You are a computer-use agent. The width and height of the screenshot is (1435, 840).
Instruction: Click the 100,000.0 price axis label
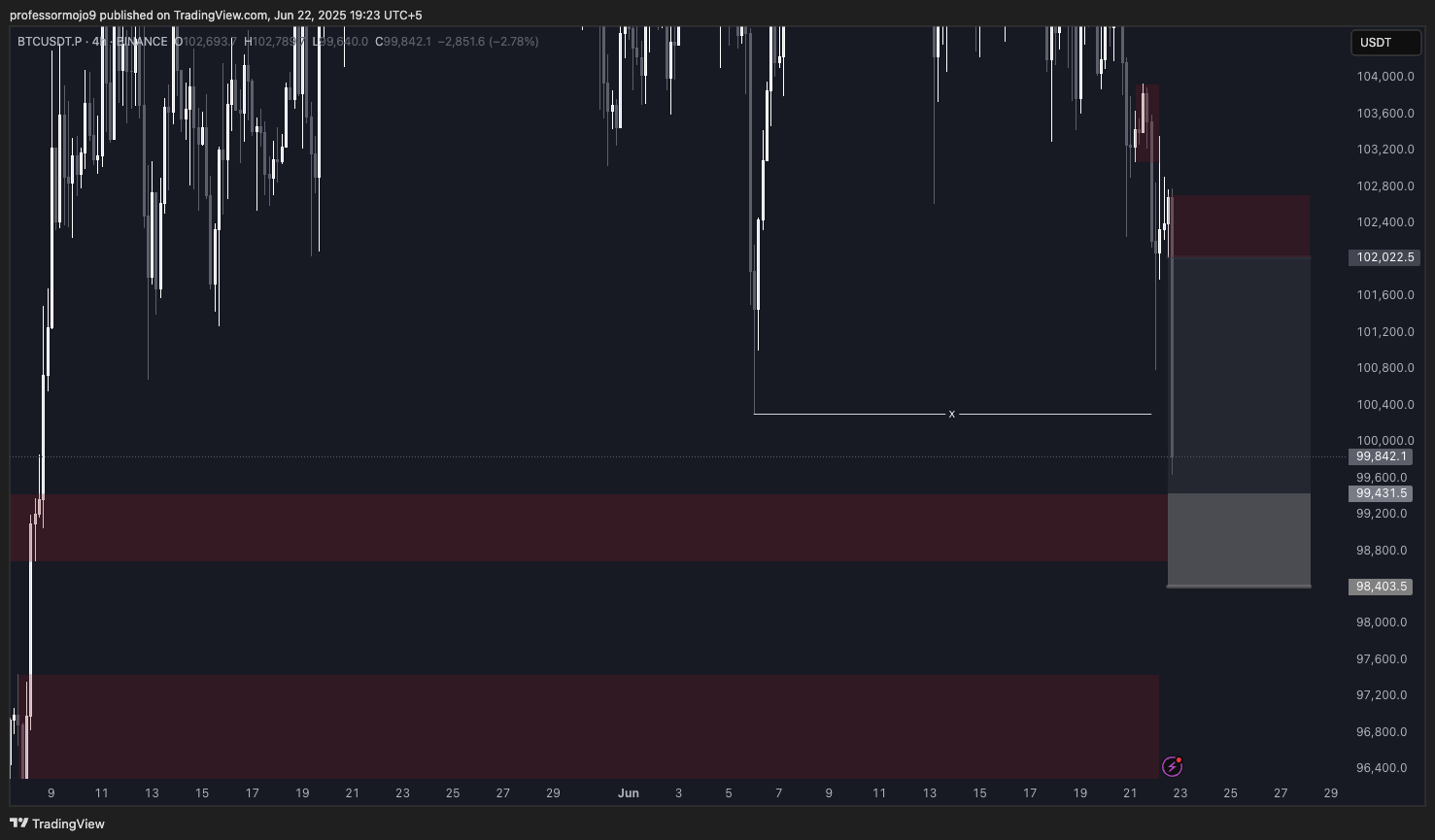tap(1384, 441)
